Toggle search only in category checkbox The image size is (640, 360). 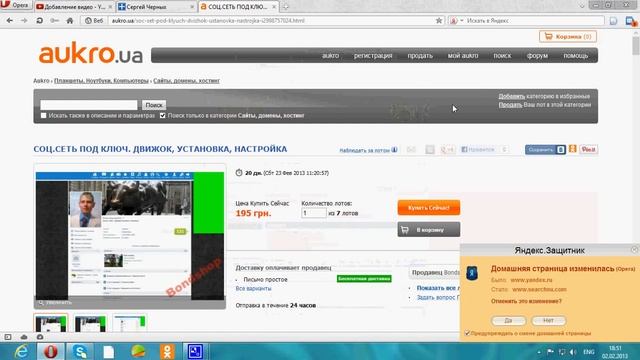point(162,116)
